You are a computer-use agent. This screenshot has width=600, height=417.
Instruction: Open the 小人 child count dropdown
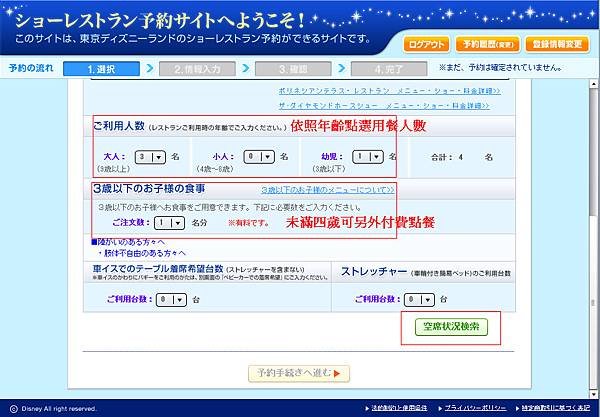pyautogui.click(x=259, y=157)
